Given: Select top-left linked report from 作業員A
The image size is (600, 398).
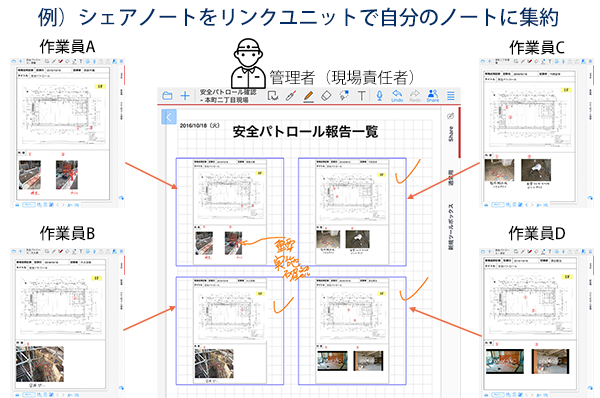Looking at the screenshot, I should pos(230,212).
